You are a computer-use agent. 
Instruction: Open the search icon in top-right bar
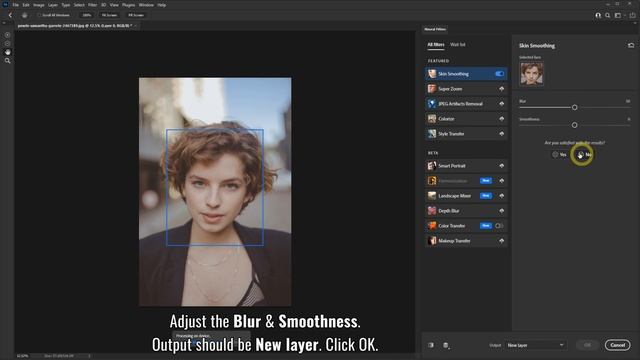tap(608, 15)
